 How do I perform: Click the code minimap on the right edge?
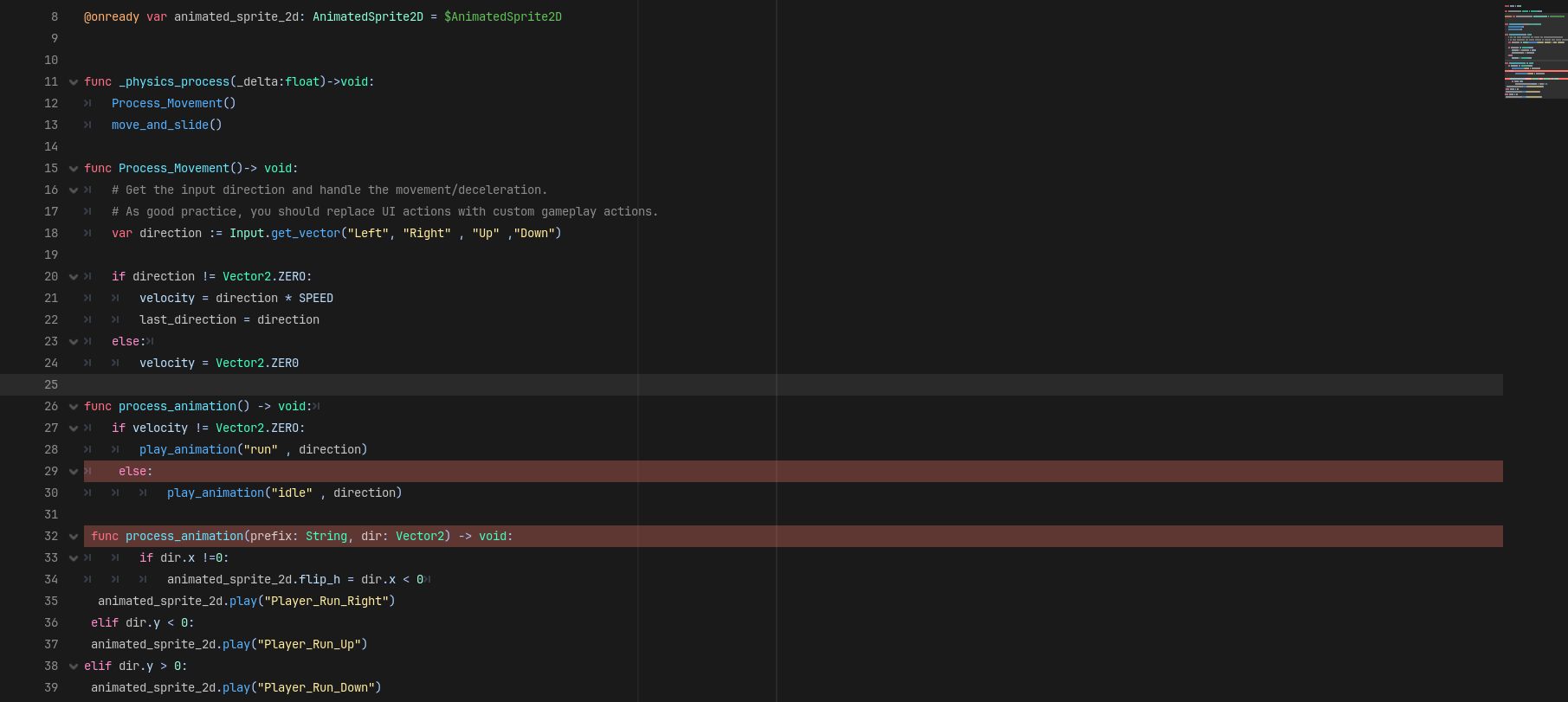click(1535, 52)
